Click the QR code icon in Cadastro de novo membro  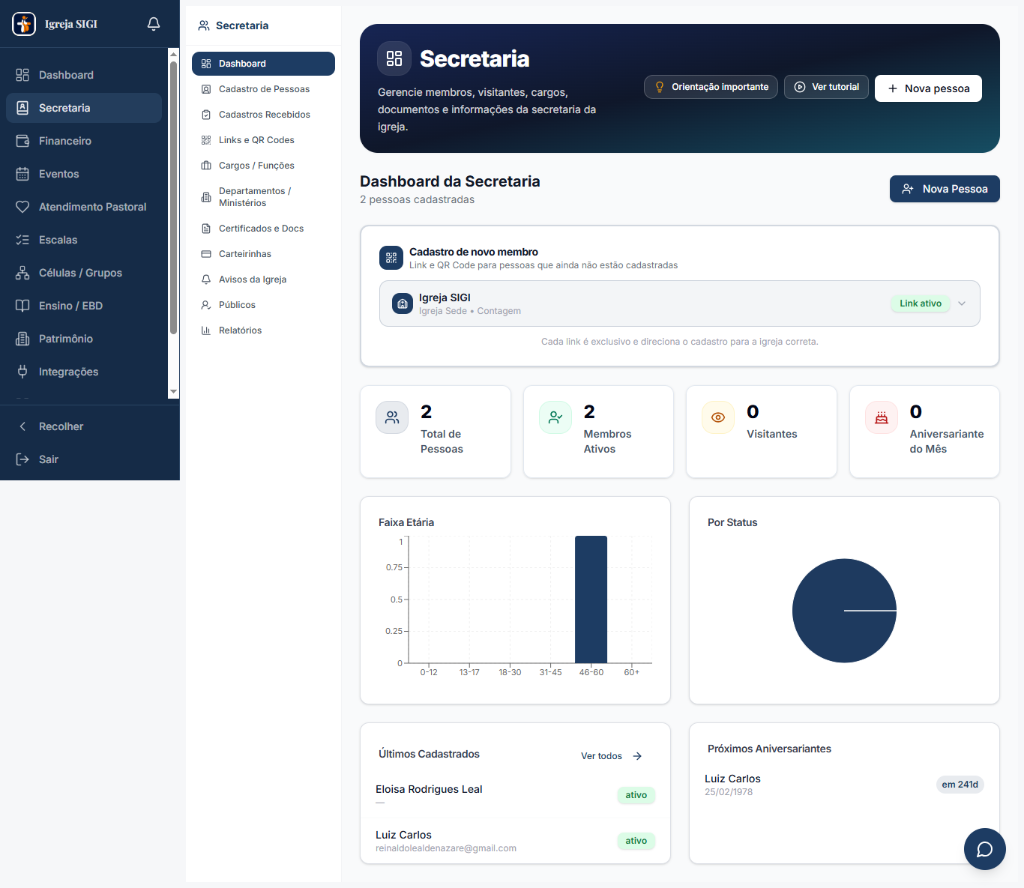tap(391, 258)
